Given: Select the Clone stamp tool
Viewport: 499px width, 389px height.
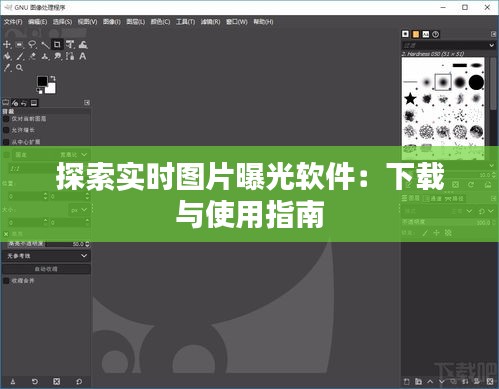Looking at the screenshot, I should click(45, 56).
